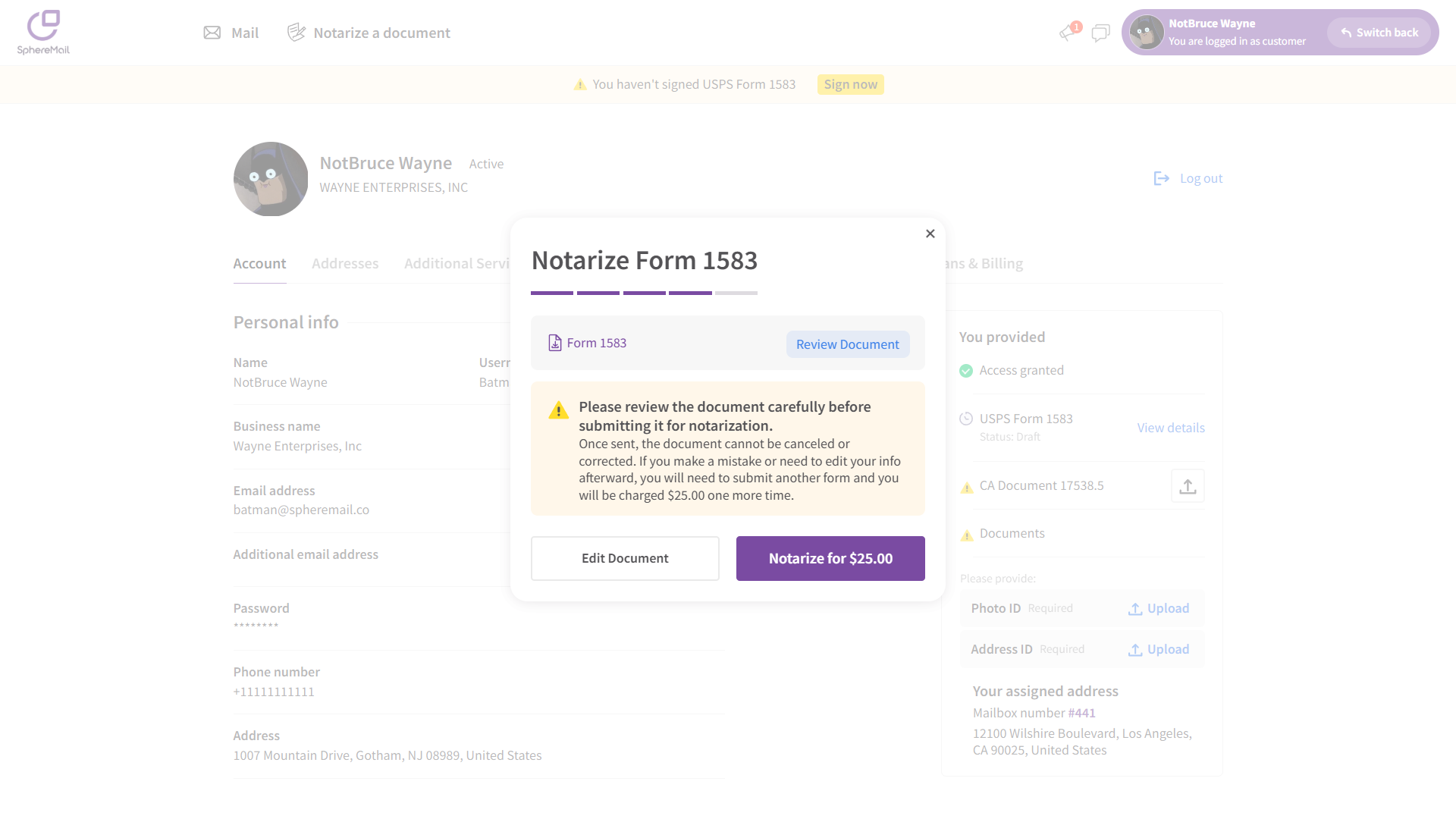Open the Addresses tab
The height and width of the screenshot is (819, 1456).
pos(345,263)
